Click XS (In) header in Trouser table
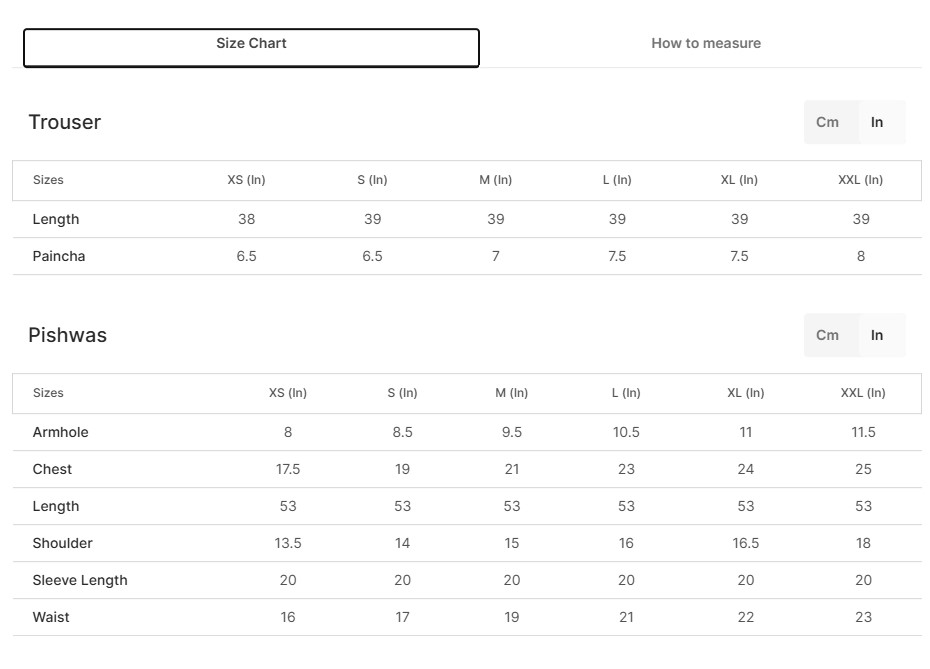930x669 pixels. pyautogui.click(x=246, y=180)
